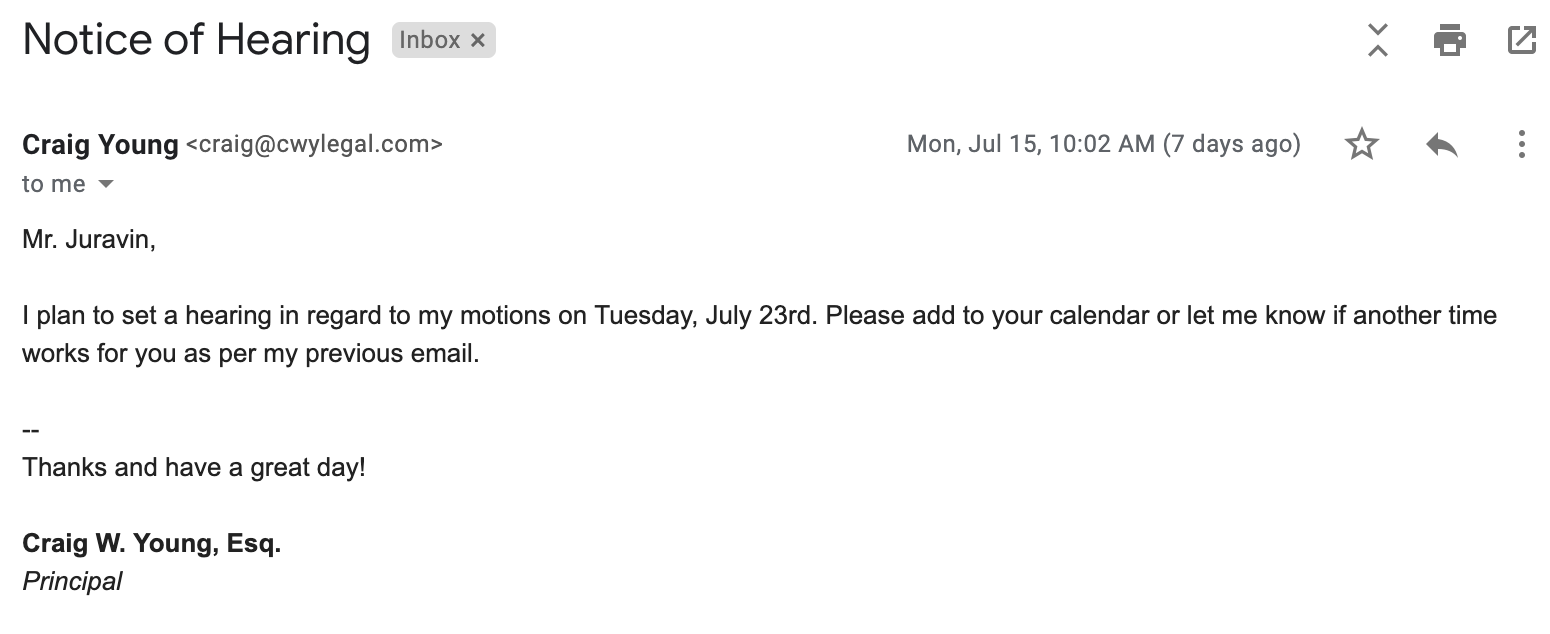Image resolution: width=1550 pixels, height=634 pixels.
Task: Open the three-dot More options menu
Action: tap(1521, 145)
